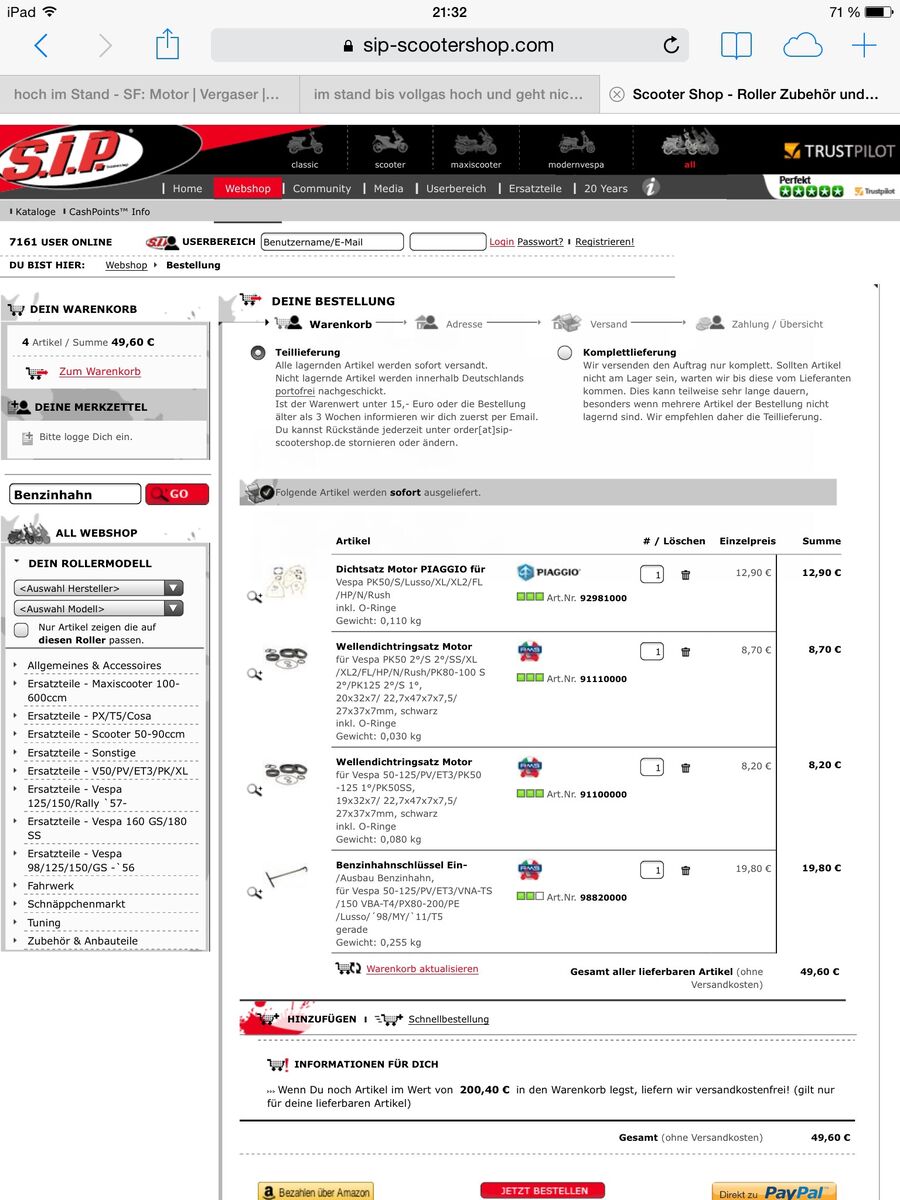Choose the Komplettlieferung radio option
The image size is (900, 1200).
tap(565, 353)
